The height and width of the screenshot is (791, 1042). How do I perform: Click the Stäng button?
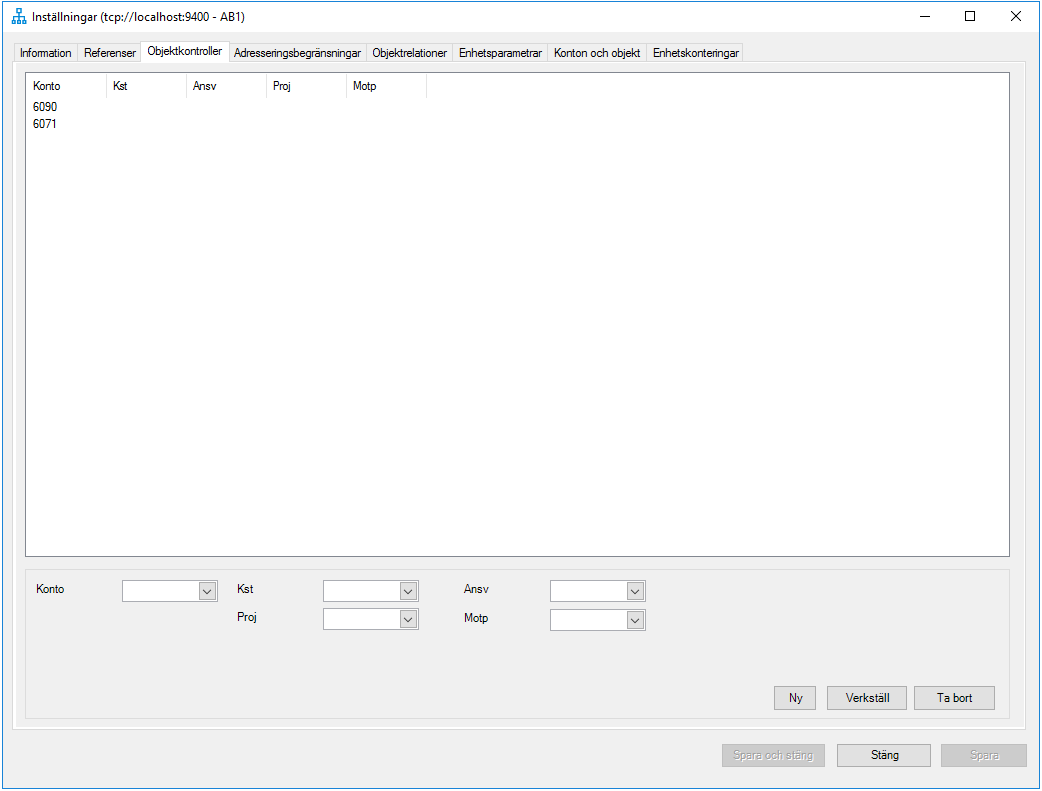883,755
